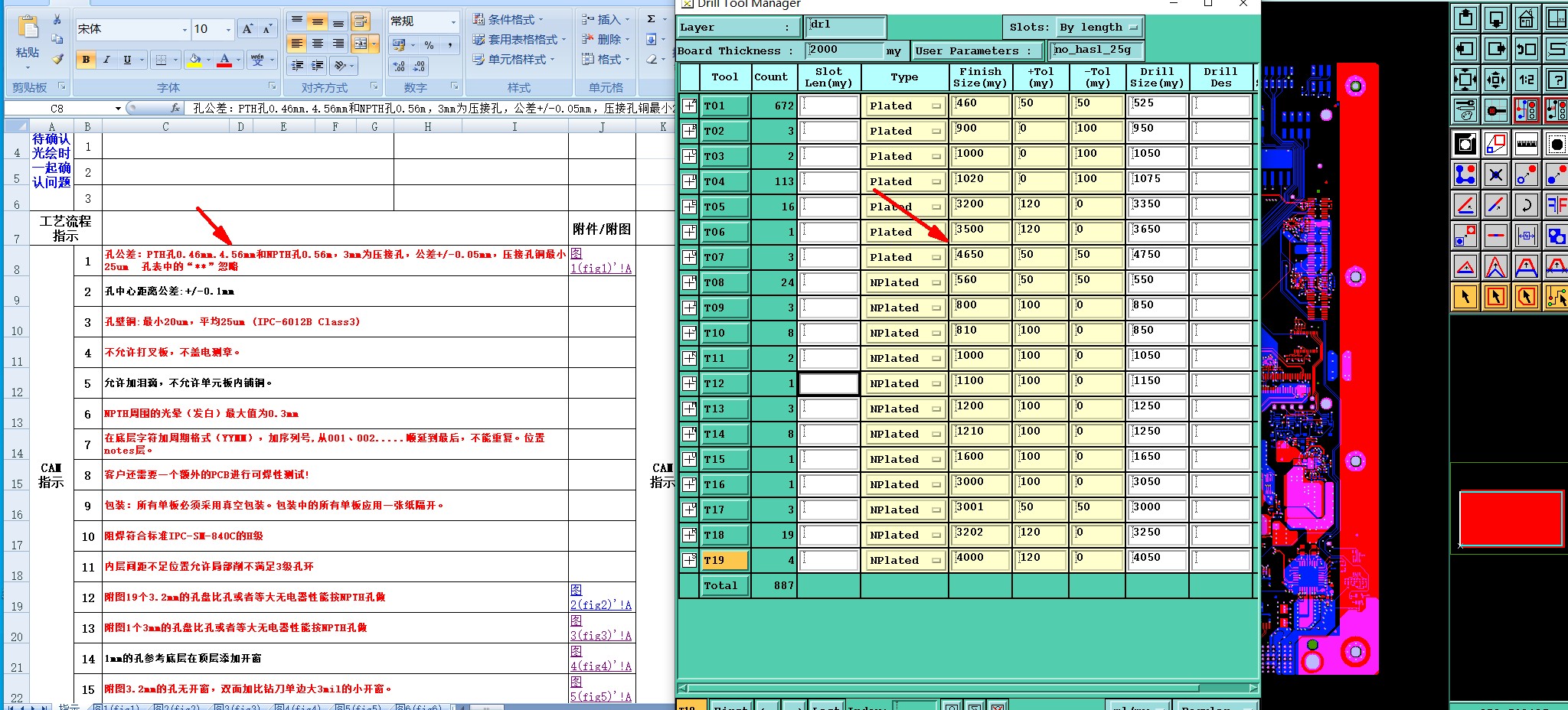Toggle Center horizontal alignment in Excel
Screen dimensions: 1568x710
(x=318, y=43)
